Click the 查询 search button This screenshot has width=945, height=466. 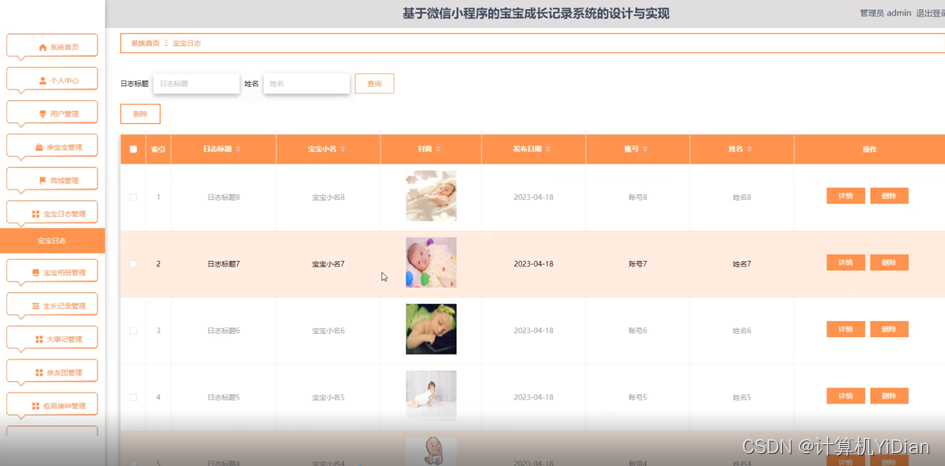coord(374,84)
